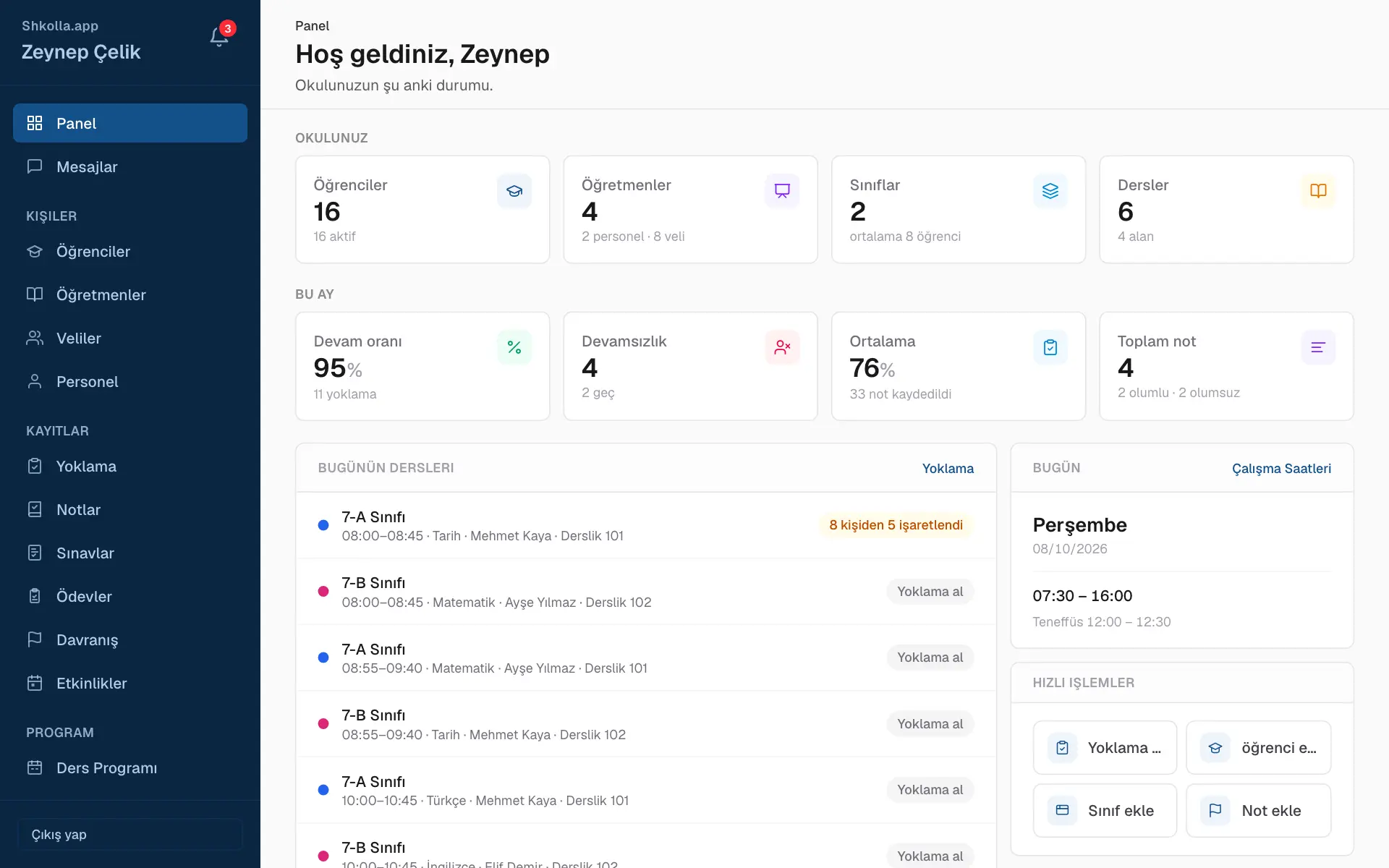Screen dimensions: 1389x868
Task: Go to Personel page
Action: 130,381
